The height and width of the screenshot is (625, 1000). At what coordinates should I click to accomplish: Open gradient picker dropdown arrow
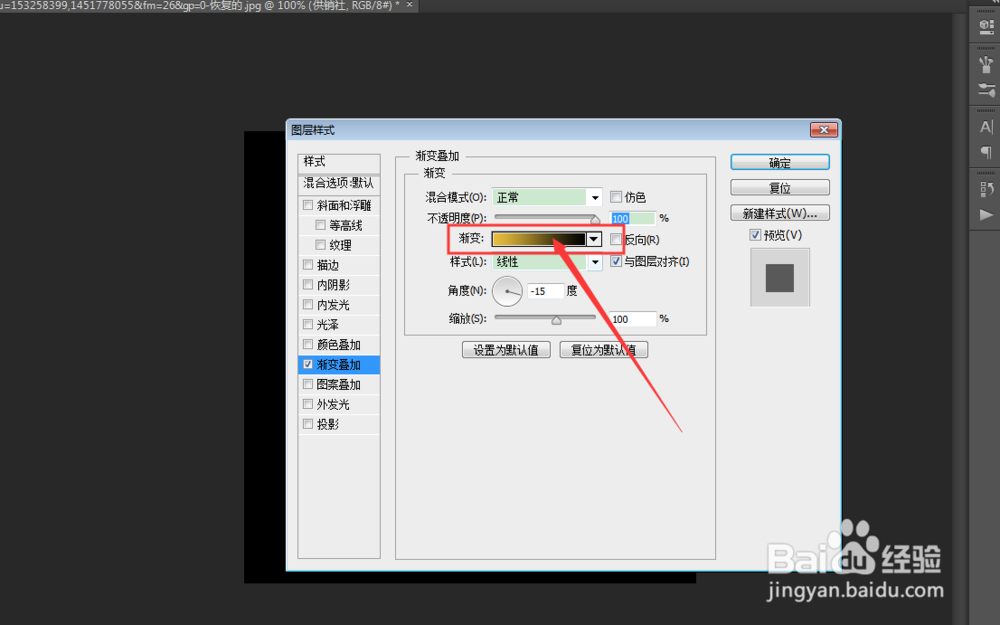tap(594, 239)
